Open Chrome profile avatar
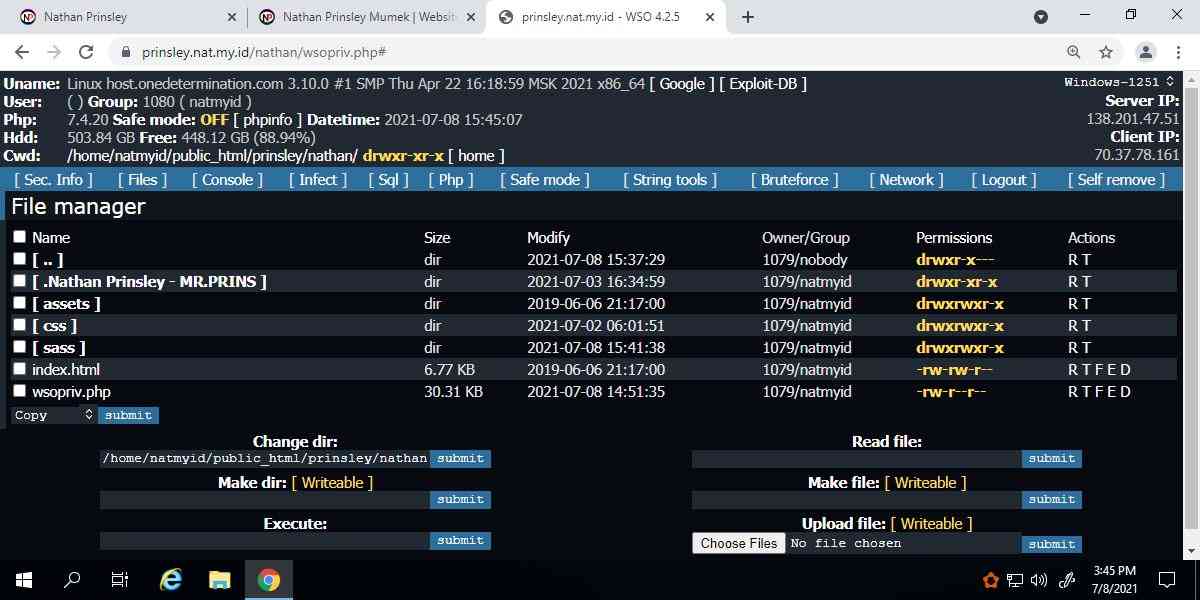The height and width of the screenshot is (600, 1200). click(x=1146, y=52)
